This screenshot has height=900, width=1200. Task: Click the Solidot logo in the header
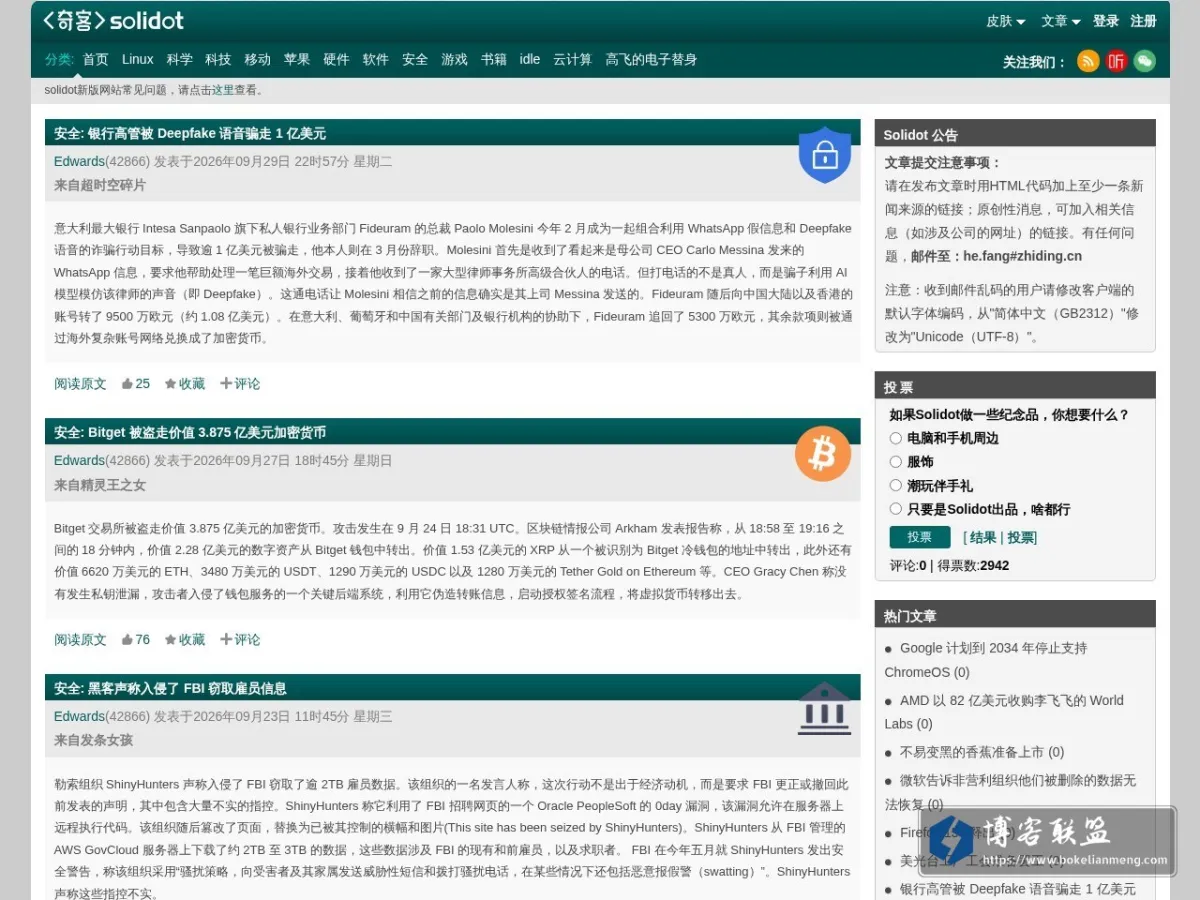pos(113,20)
